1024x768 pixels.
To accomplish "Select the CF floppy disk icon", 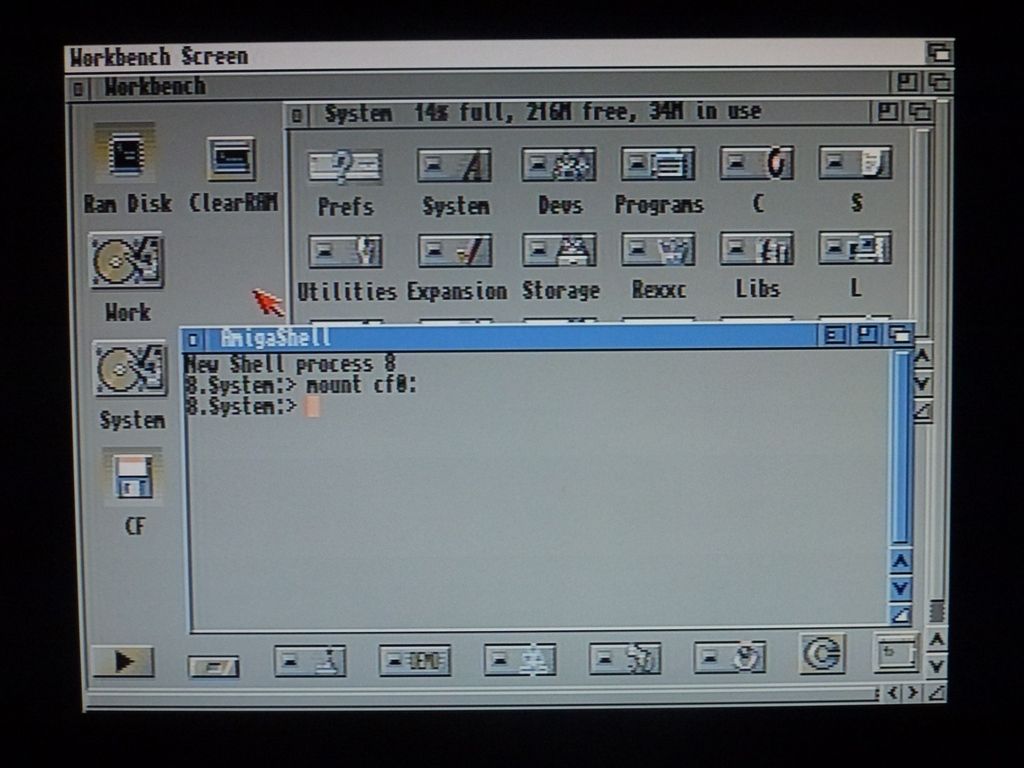I will pyautogui.click(x=132, y=476).
